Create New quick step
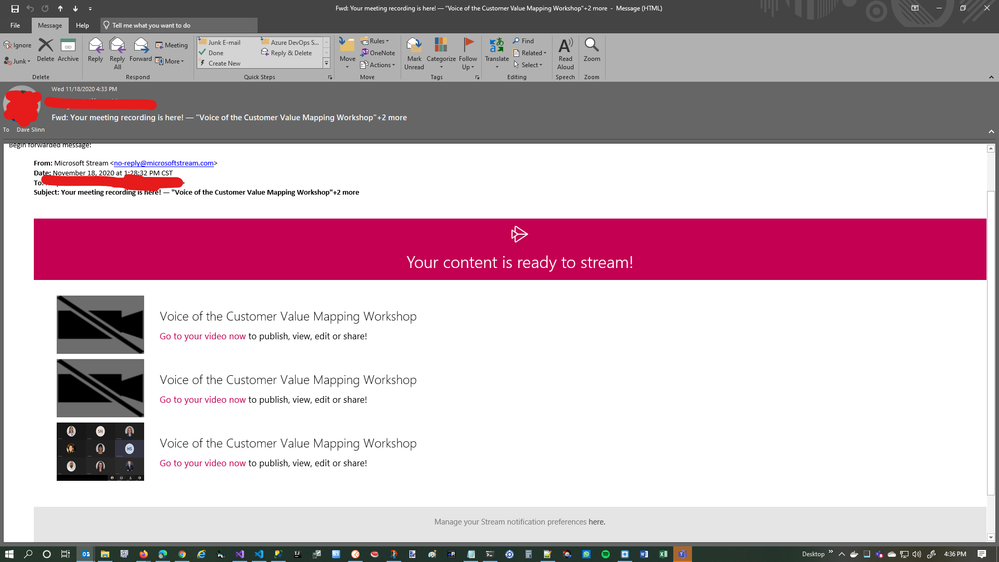 click(220, 63)
